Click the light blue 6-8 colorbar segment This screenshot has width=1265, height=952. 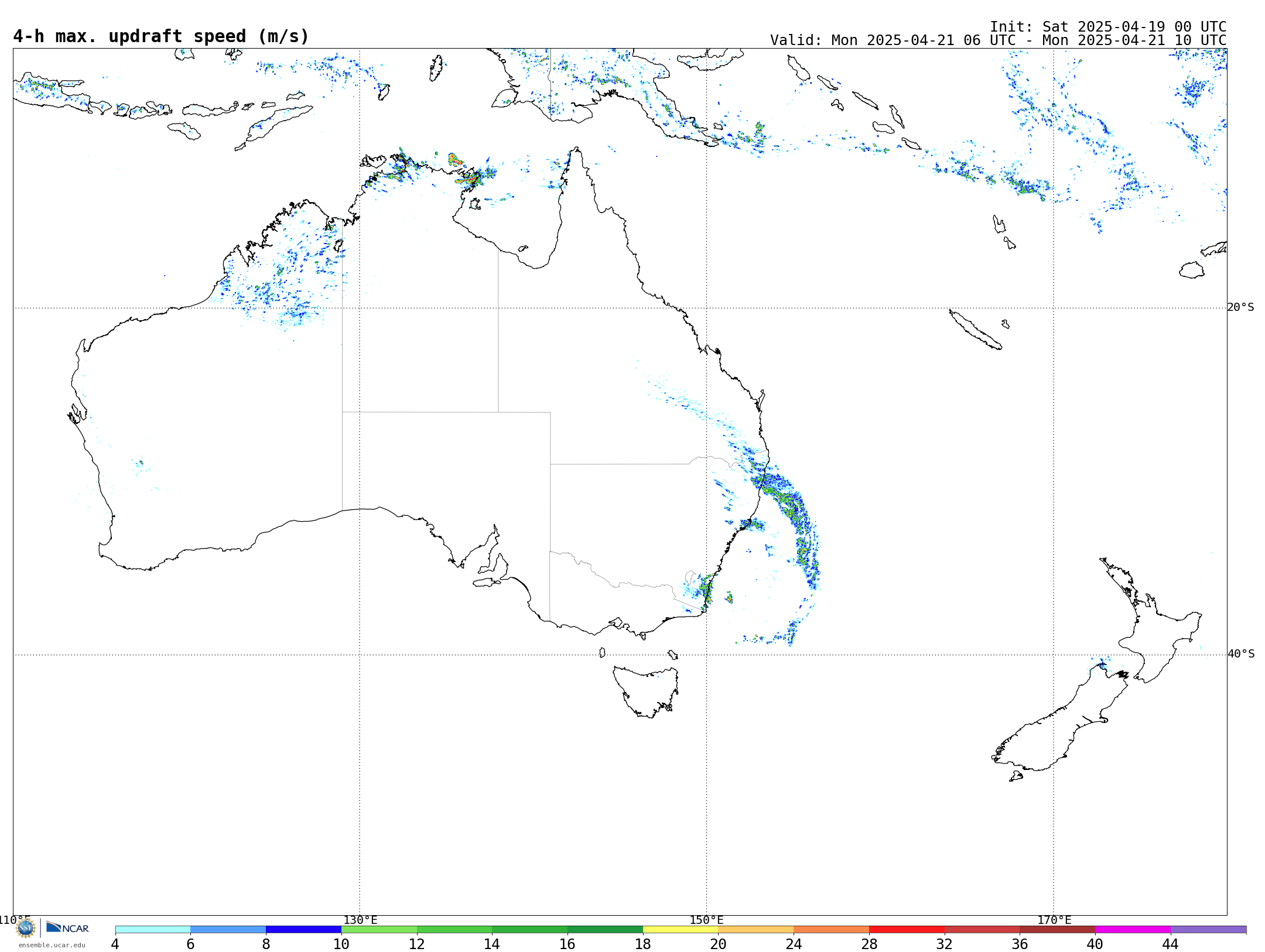(228, 930)
